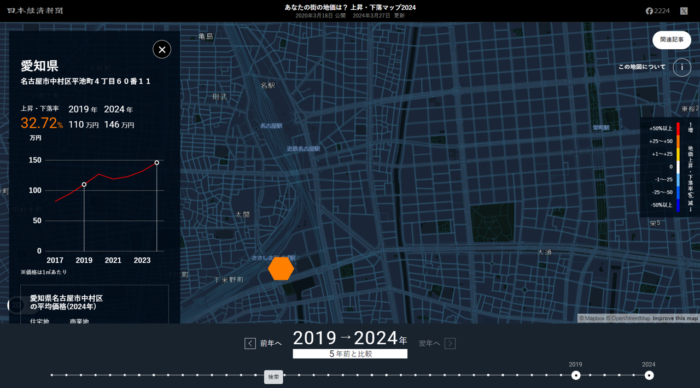Open the 日本経済新聞 logo link

(x=35, y=11)
